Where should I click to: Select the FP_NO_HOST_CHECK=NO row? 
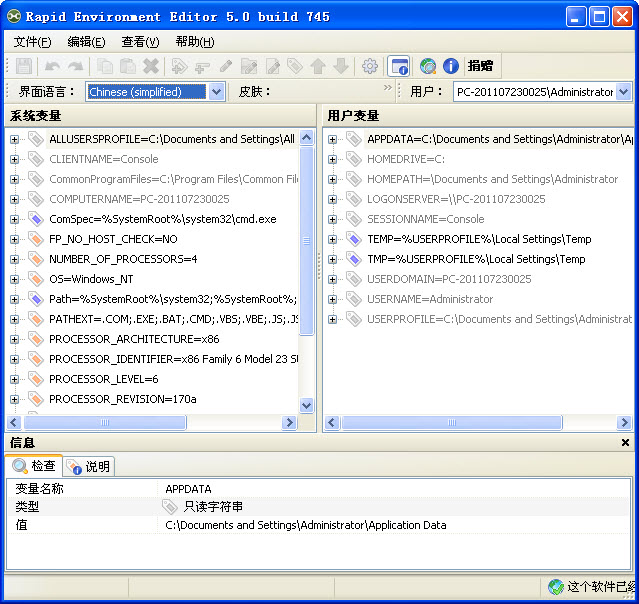[113, 239]
